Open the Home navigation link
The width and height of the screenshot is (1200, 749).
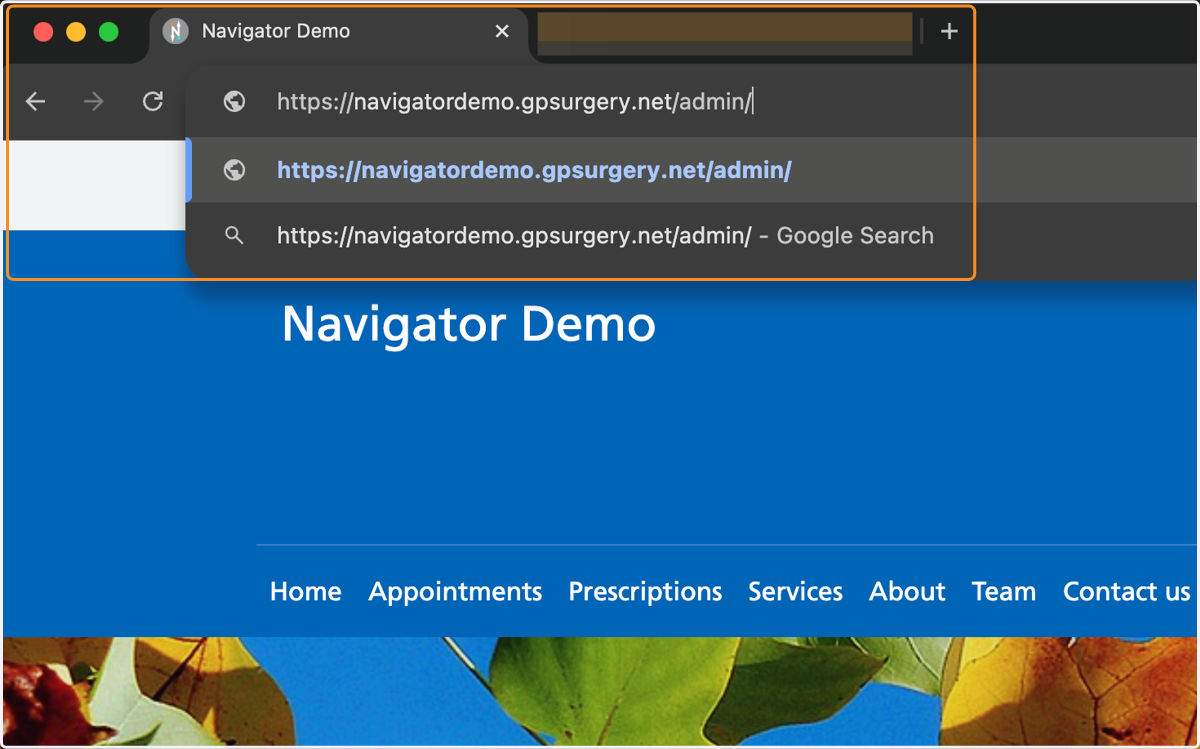[306, 591]
